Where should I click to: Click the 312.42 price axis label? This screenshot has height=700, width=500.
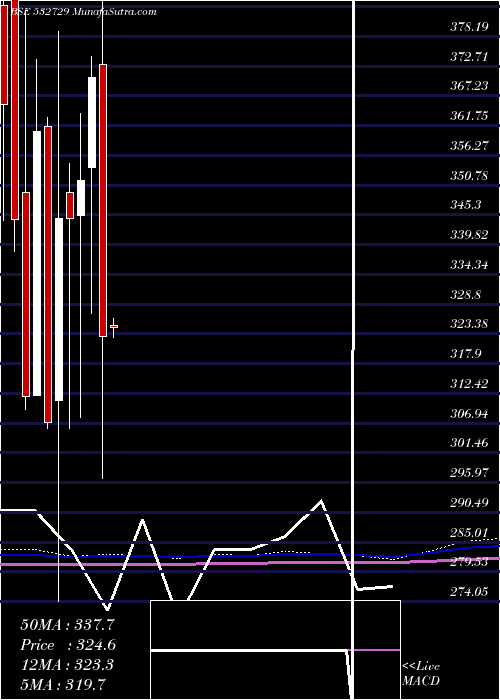(469, 383)
